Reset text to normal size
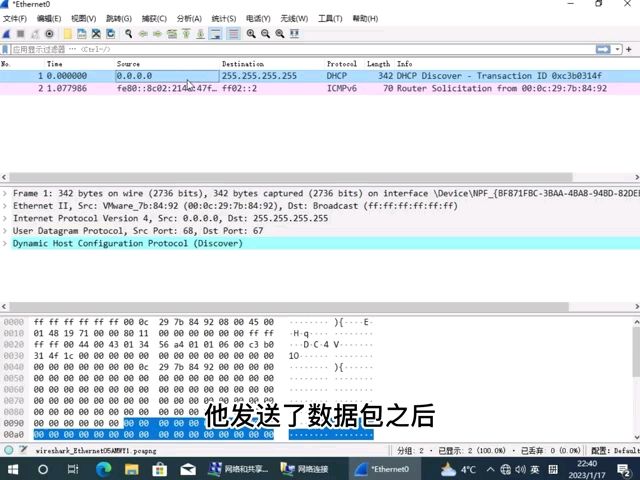Screen dimensions: 640x480 280,34
